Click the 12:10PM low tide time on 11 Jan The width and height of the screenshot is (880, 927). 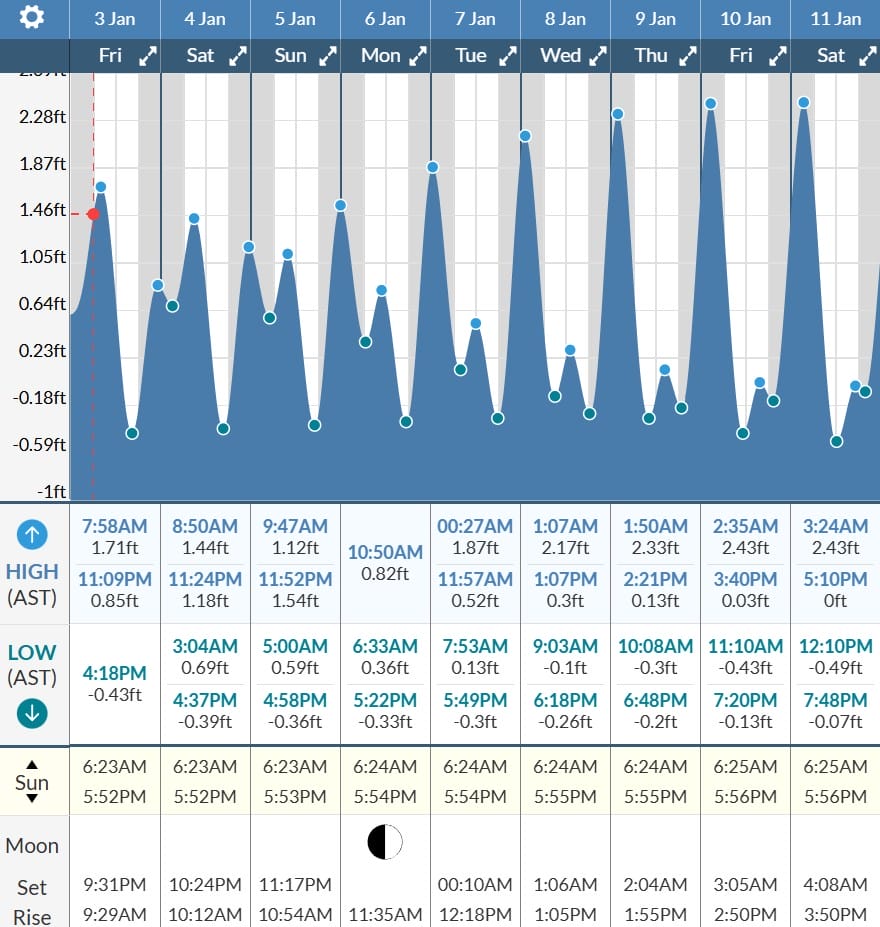point(836,646)
